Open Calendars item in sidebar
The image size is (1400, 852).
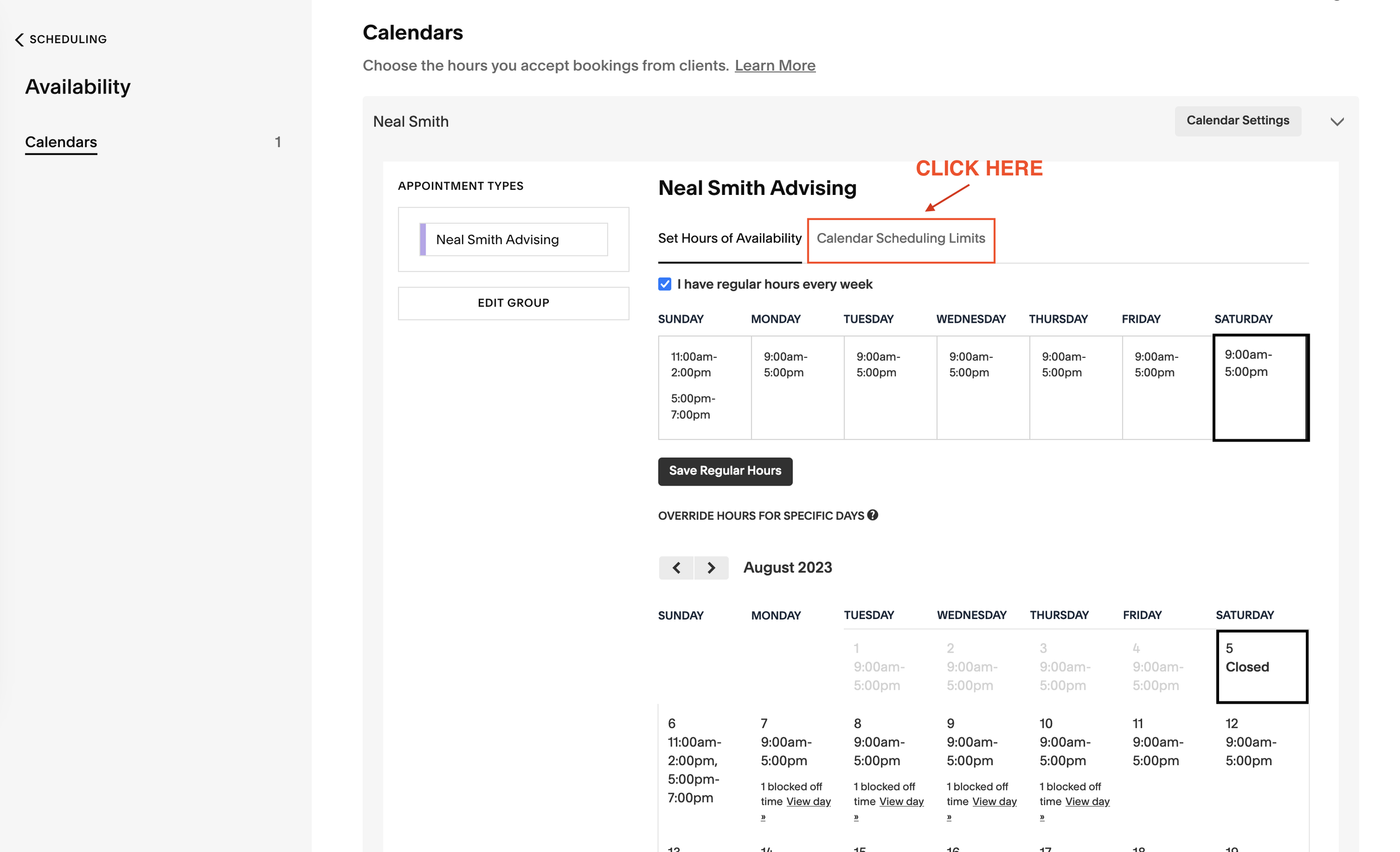pyautogui.click(x=61, y=142)
